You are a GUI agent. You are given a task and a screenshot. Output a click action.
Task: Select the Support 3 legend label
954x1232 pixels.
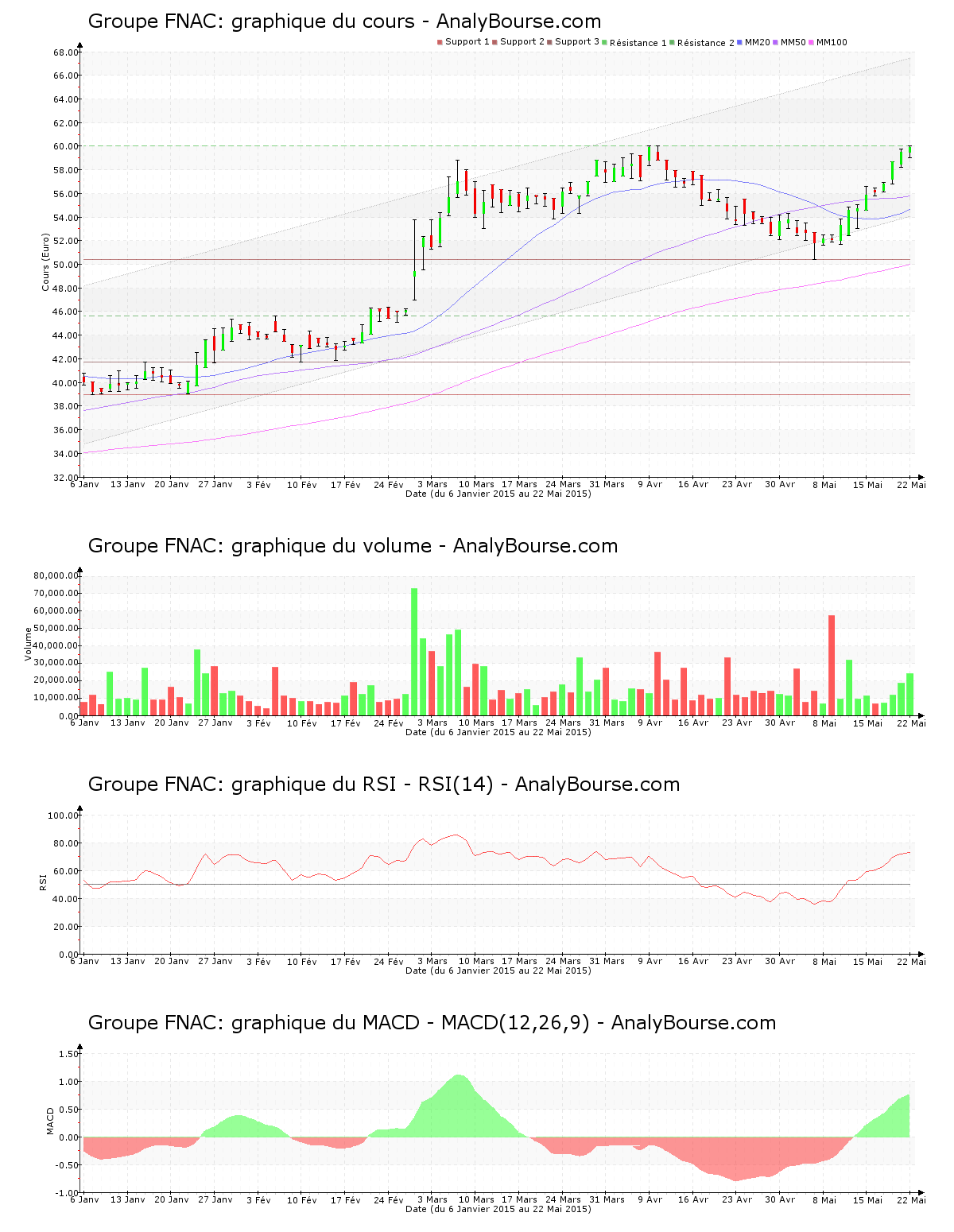[x=577, y=42]
